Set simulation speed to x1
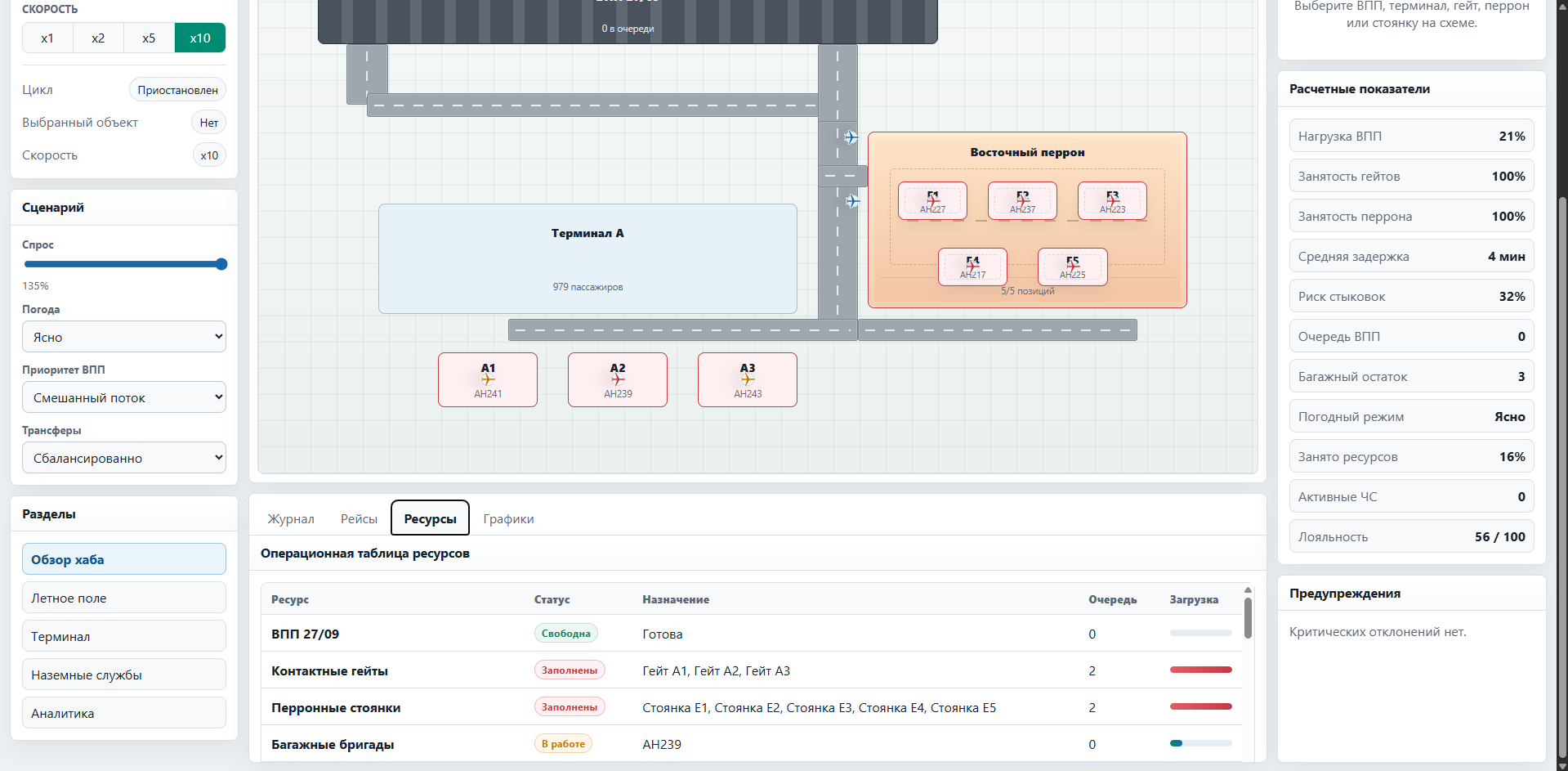This screenshot has height=771, width=1568. (47, 38)
